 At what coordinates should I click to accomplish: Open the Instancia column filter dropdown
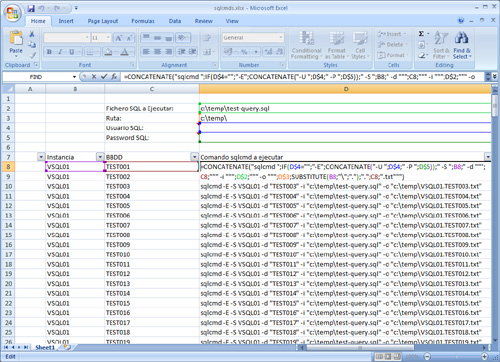[x=100, y=157]
